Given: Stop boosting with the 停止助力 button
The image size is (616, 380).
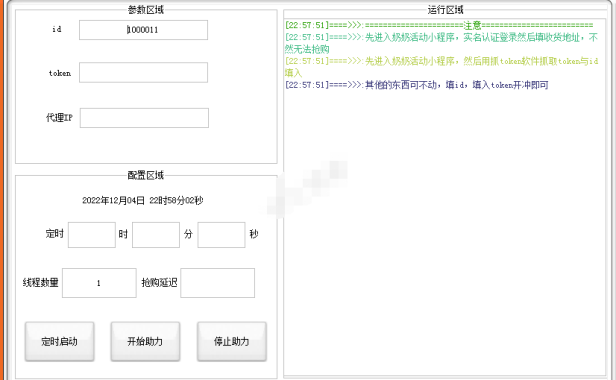Looking at the screenshot, I should click(232, 341).
